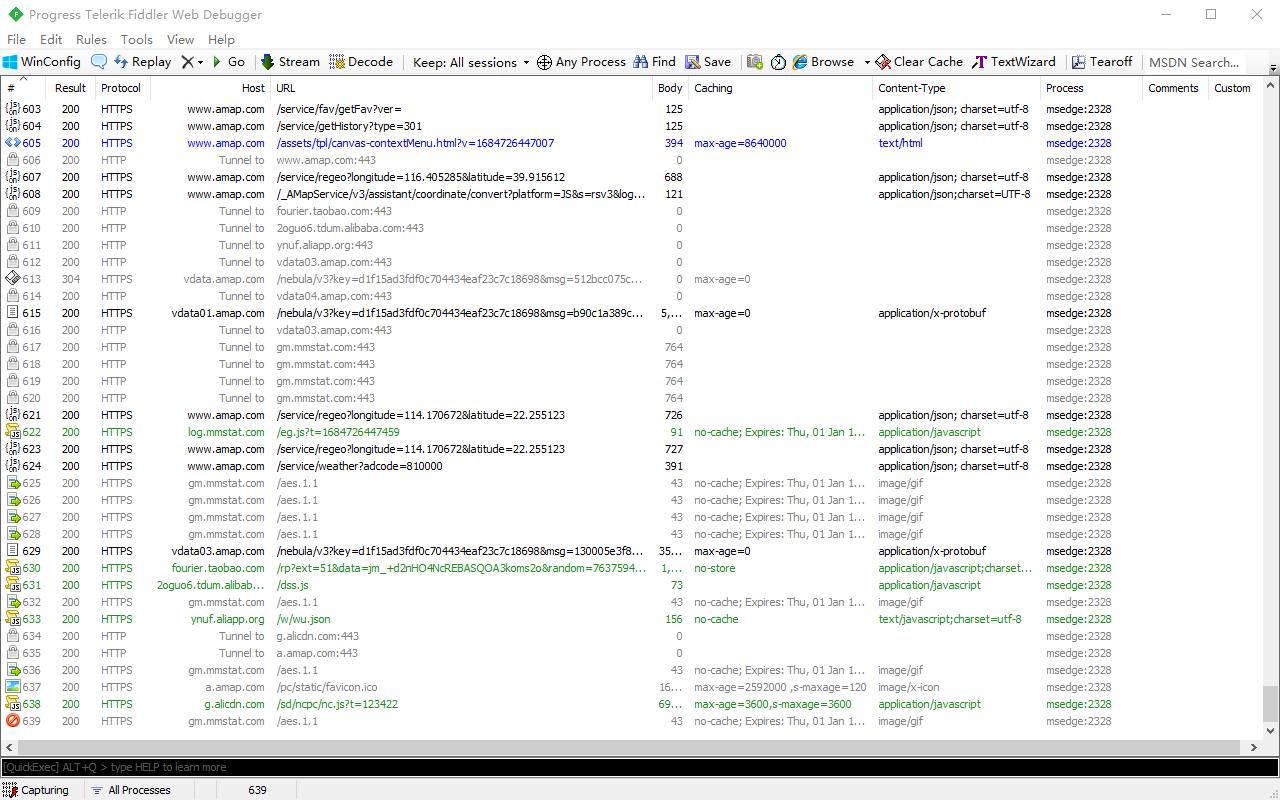1280x800 pixels.
Task: Toggle Stream mode
Action: click(x=290, y=62)
